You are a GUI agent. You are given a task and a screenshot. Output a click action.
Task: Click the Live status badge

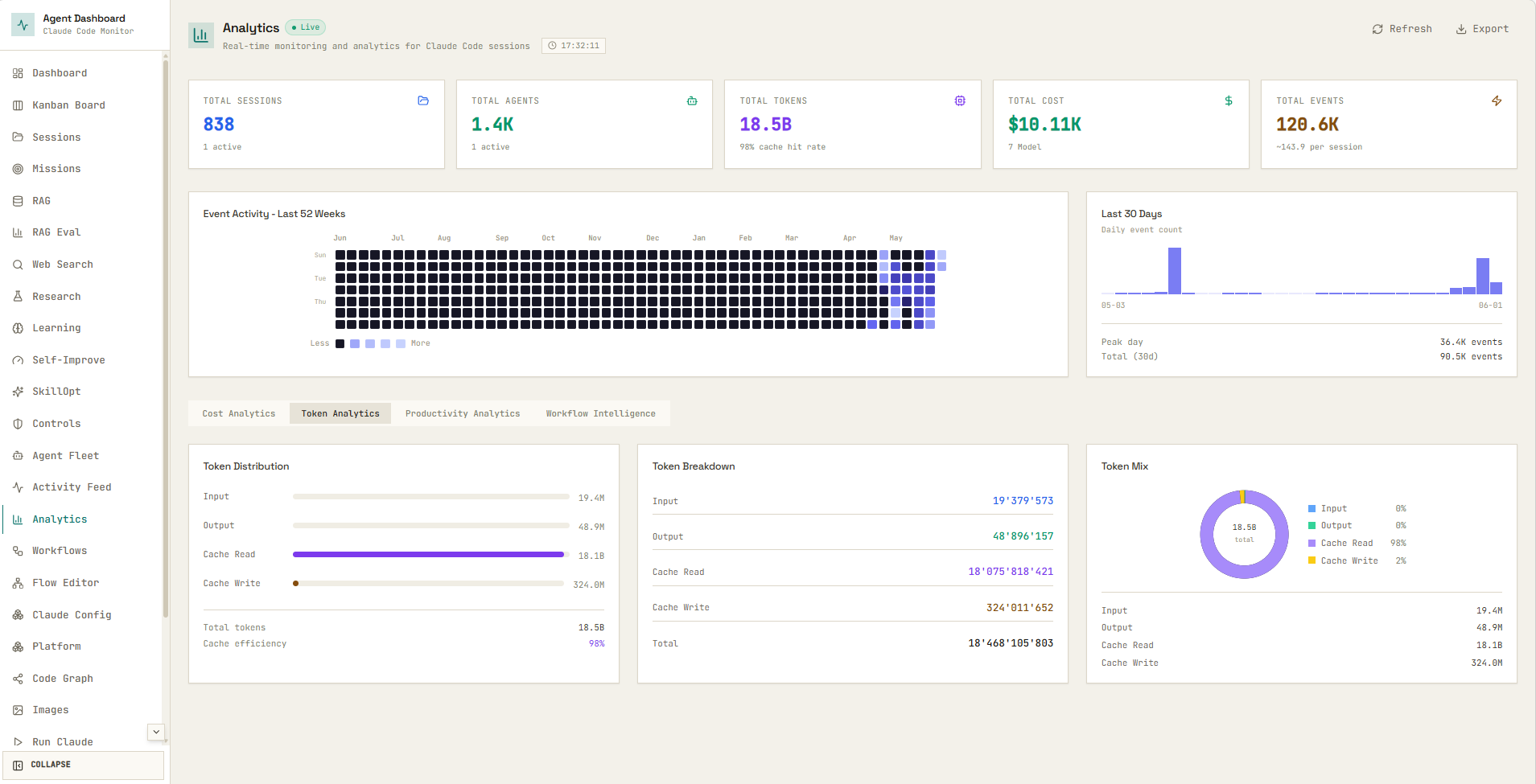[x=306, y=27]
